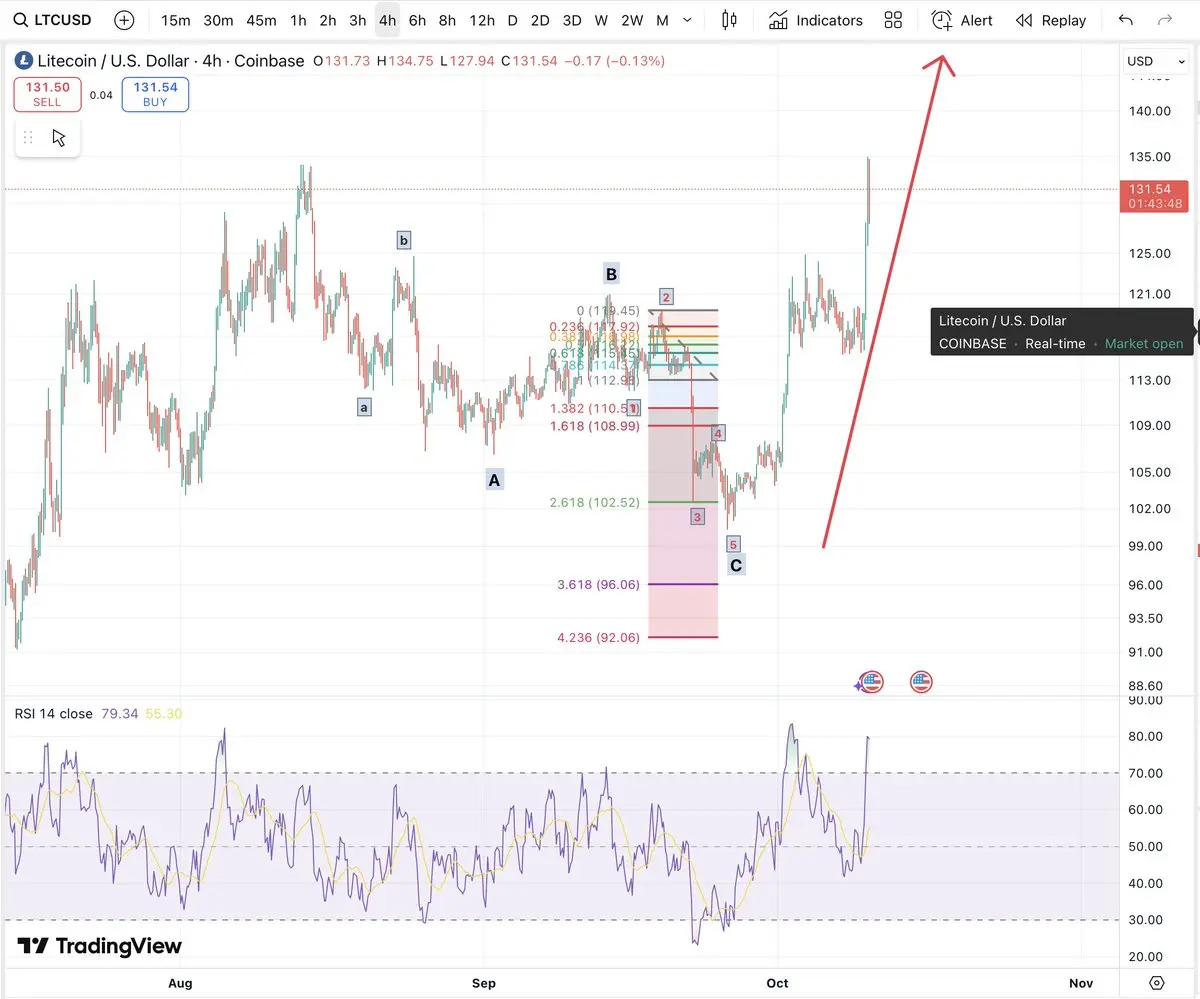Click the Litecoin / U.S. Dollar chart title
This screenshot has width=1200, height=999.
[x=171, y=61]
